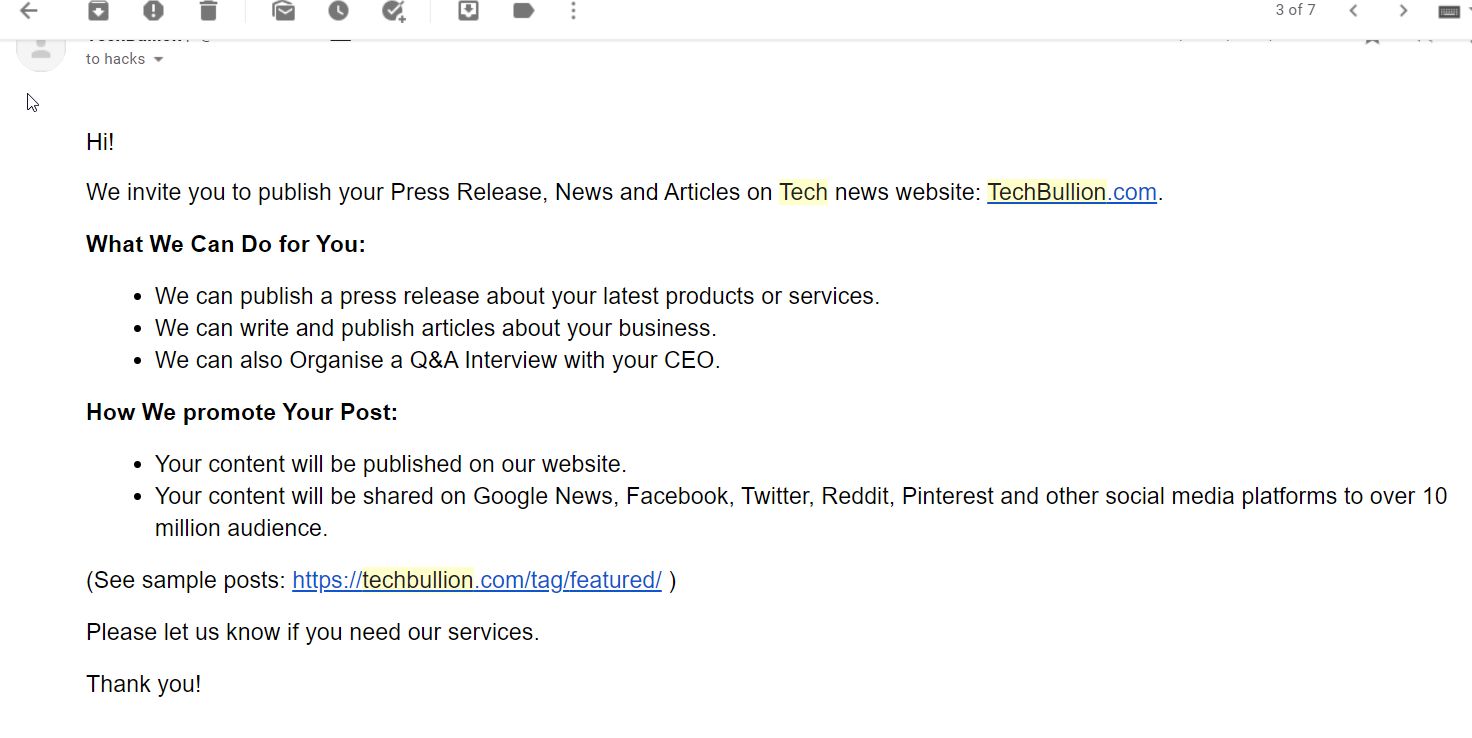This screenshot has height=738, width=1472.
Task: Open the TechBullion.com link
Action: tap(1071, 192)
